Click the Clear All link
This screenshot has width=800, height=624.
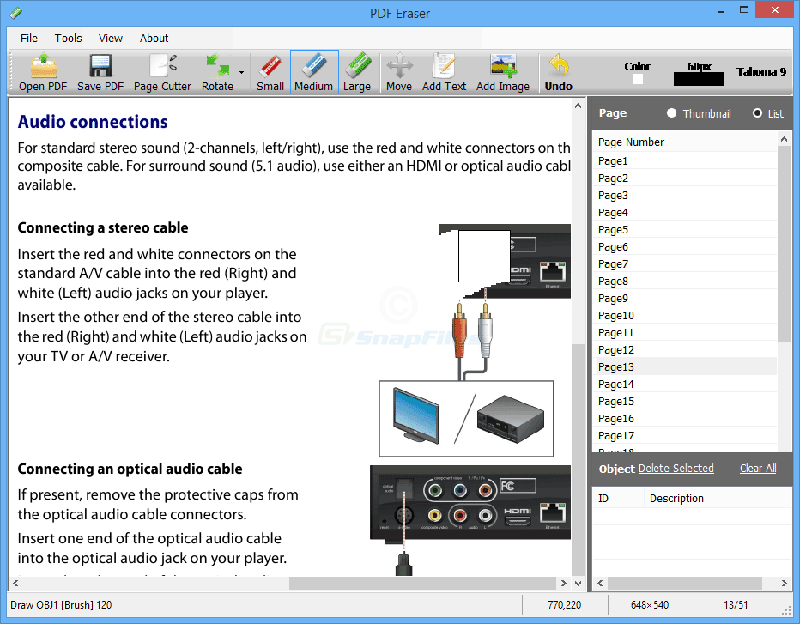tap(758, 468)
